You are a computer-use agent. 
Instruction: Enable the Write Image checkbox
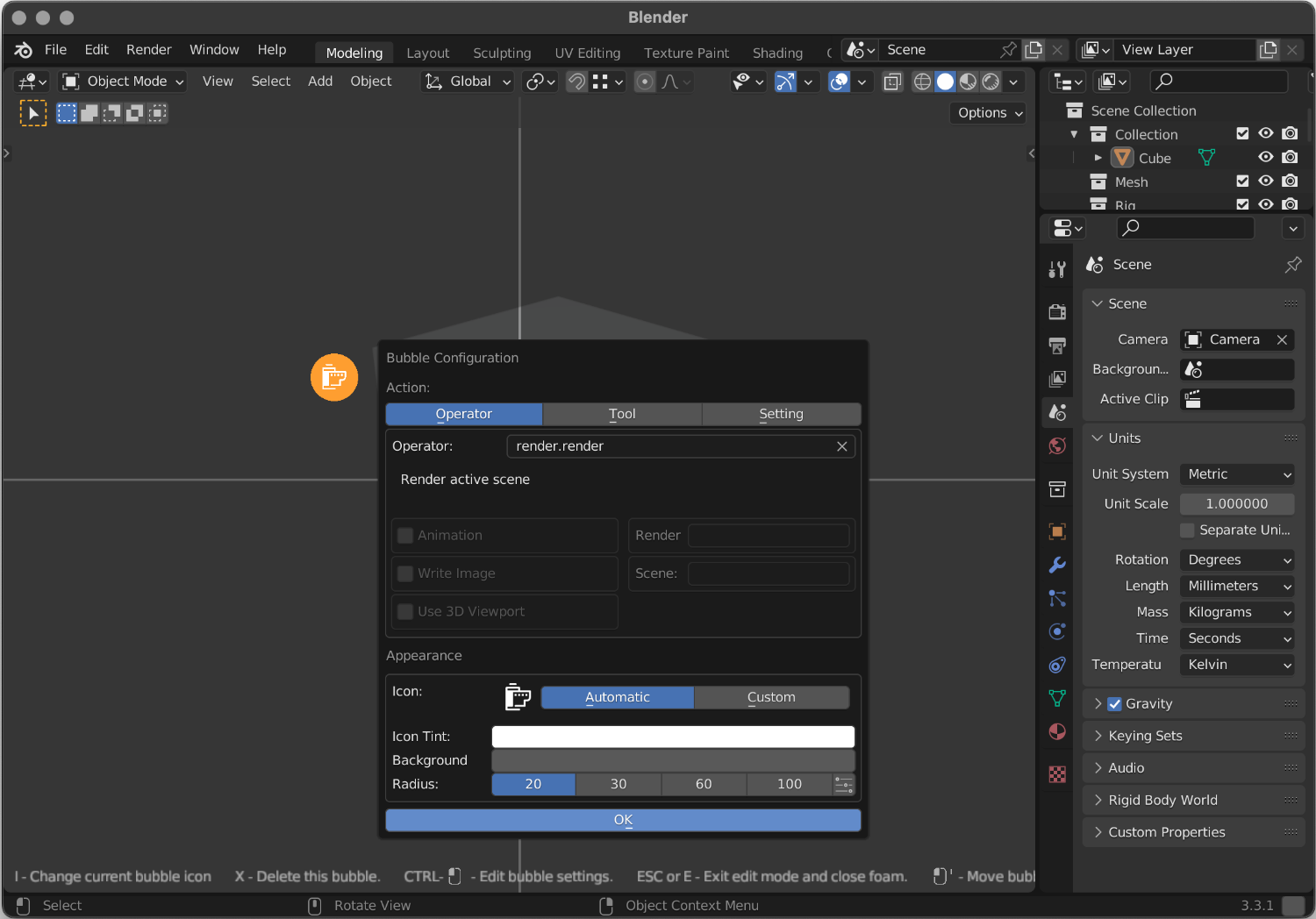pos(405,573)
